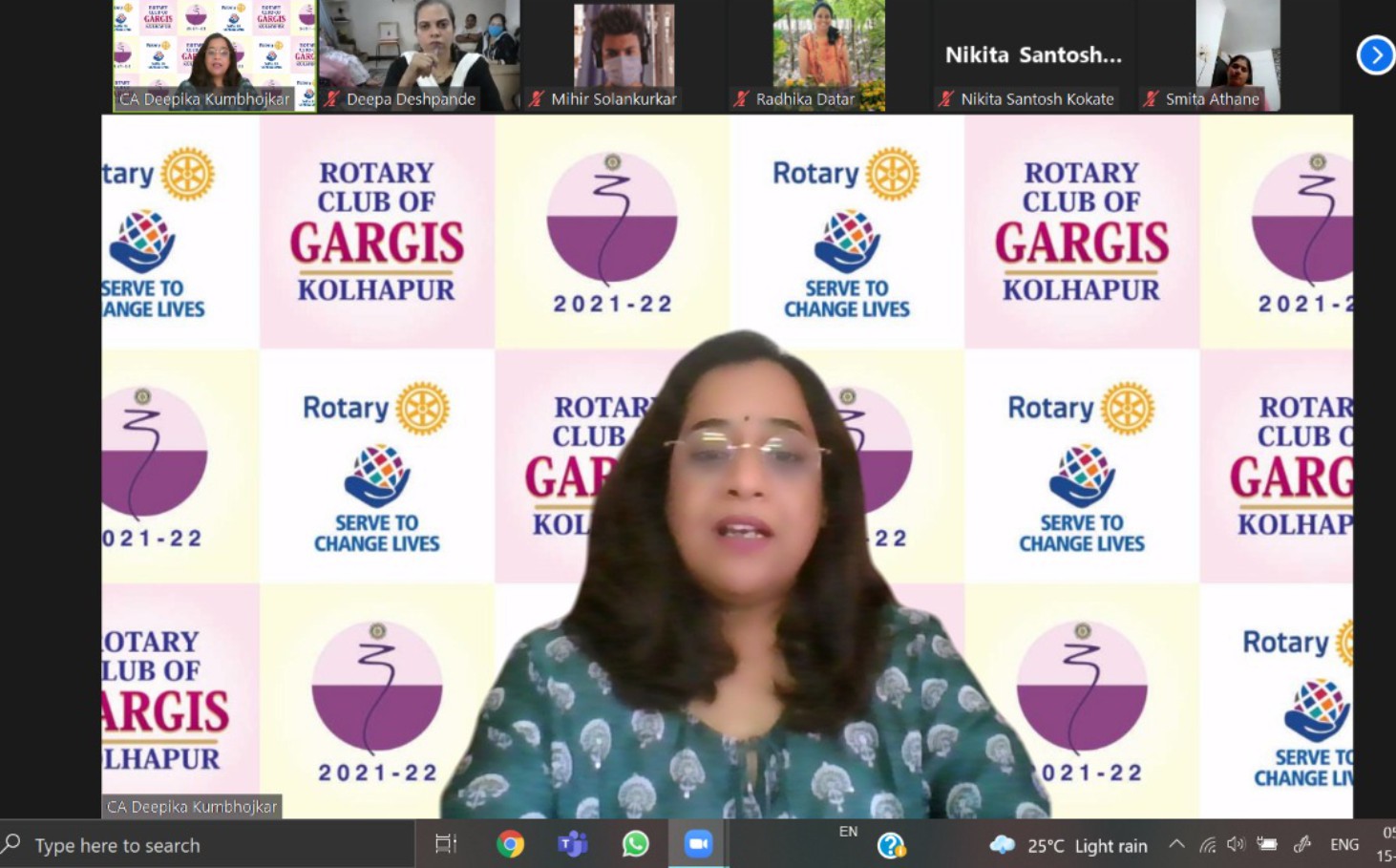This screenshot has width=1396, height=868.
Task: Click the 'EN' language indicator near the help icon
Action: click(x=848, y=832)
